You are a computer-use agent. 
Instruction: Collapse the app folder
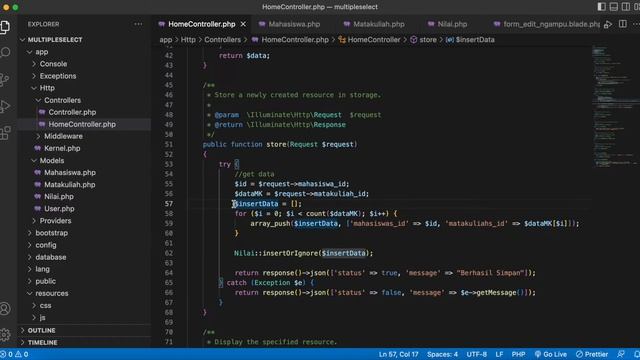(x=42, y=52)
